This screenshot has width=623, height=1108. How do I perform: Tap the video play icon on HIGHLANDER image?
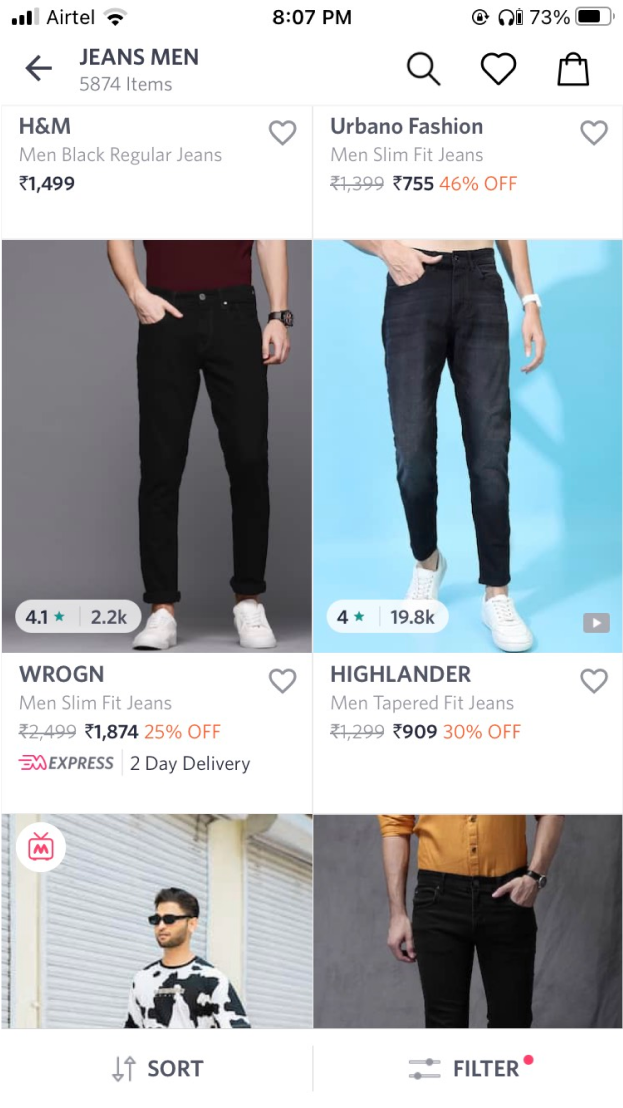tap(596, 623)
